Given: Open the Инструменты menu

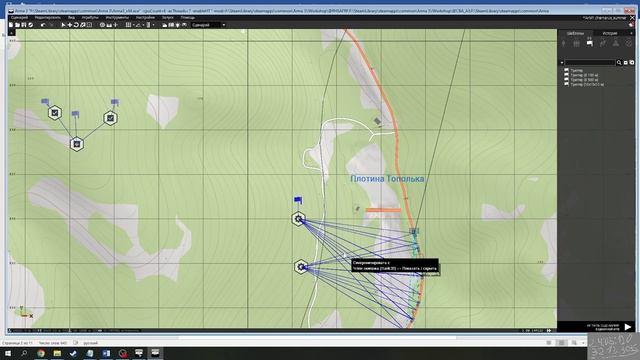Looking at the screenshot, I should click(117, 18).
